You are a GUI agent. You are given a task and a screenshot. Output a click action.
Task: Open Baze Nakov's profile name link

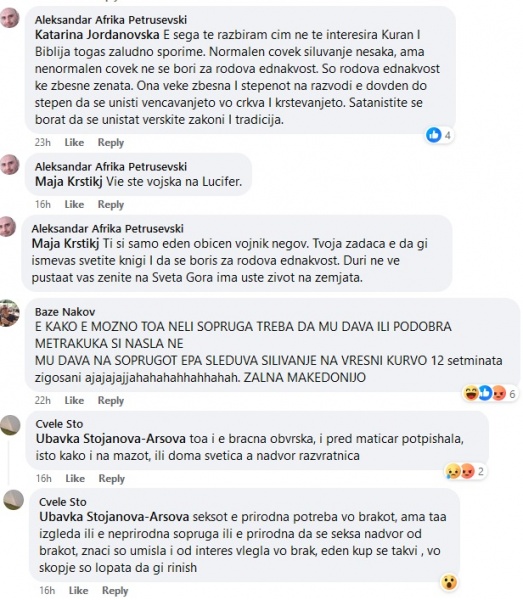click(65, 312)
